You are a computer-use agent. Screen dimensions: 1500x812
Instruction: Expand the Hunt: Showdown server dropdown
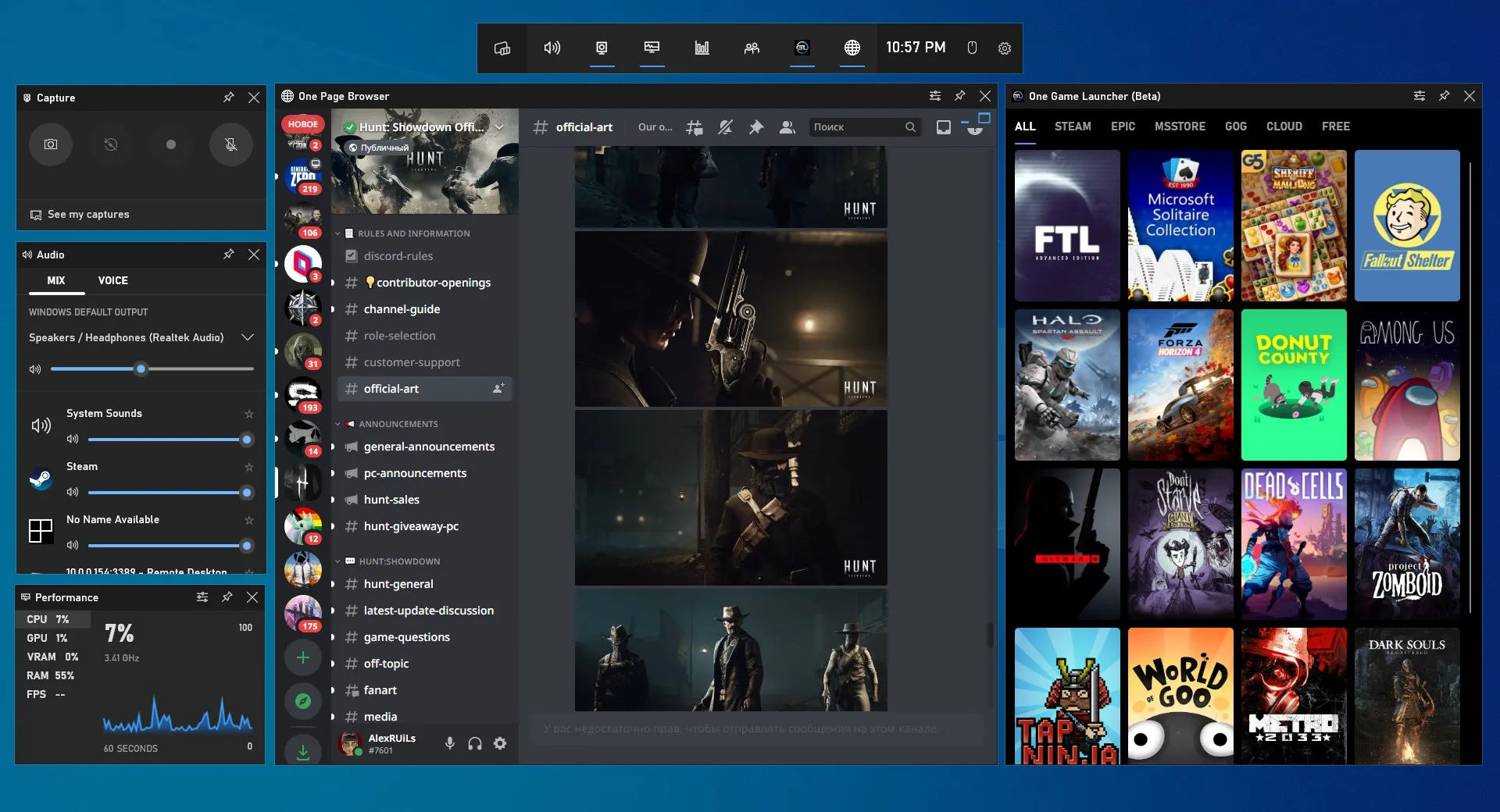coord(499,127)
